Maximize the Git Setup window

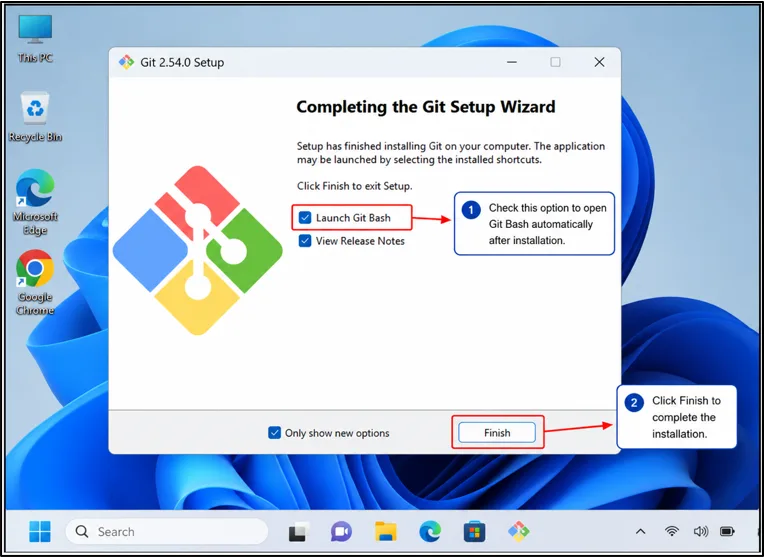coord(555,62)
